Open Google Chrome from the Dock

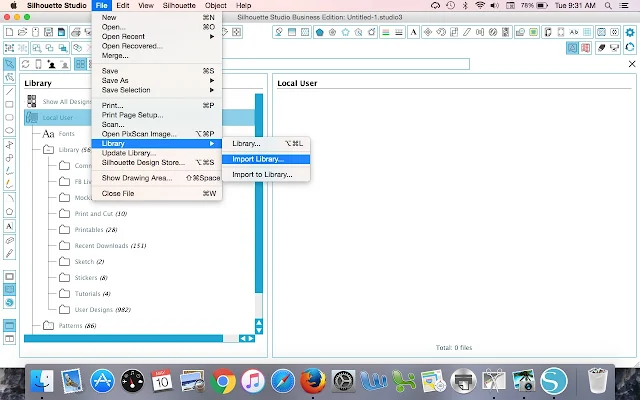point(223,381)
